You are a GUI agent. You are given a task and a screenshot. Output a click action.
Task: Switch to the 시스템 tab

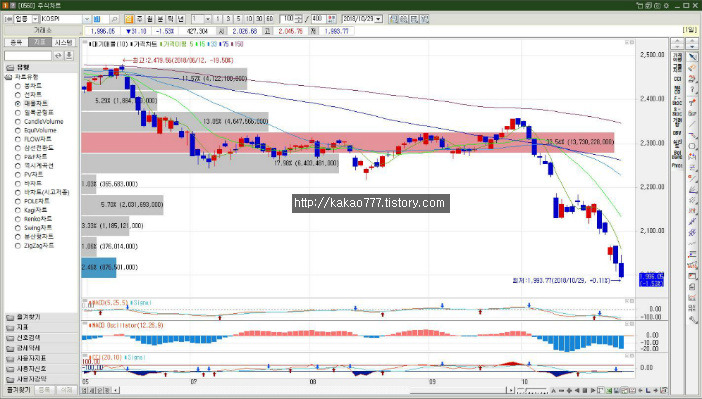[63, 42]
